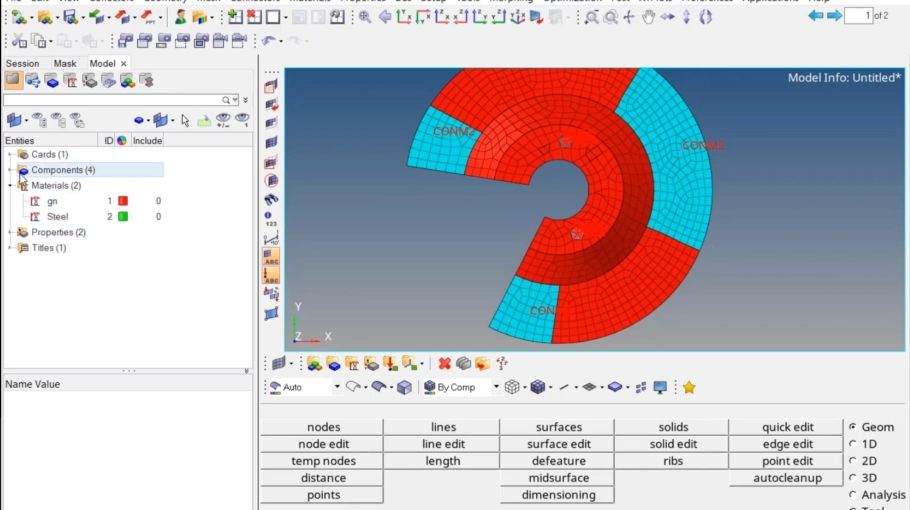This screenshot has width=910, height=510.
Task: Click the favorites star icon
Action: [689, 387]
